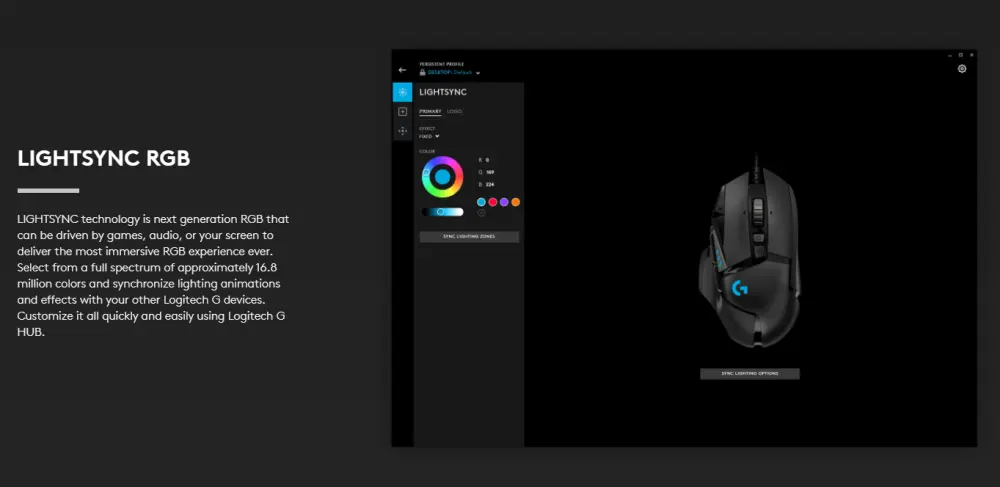Select the orange color swatch

515,202
